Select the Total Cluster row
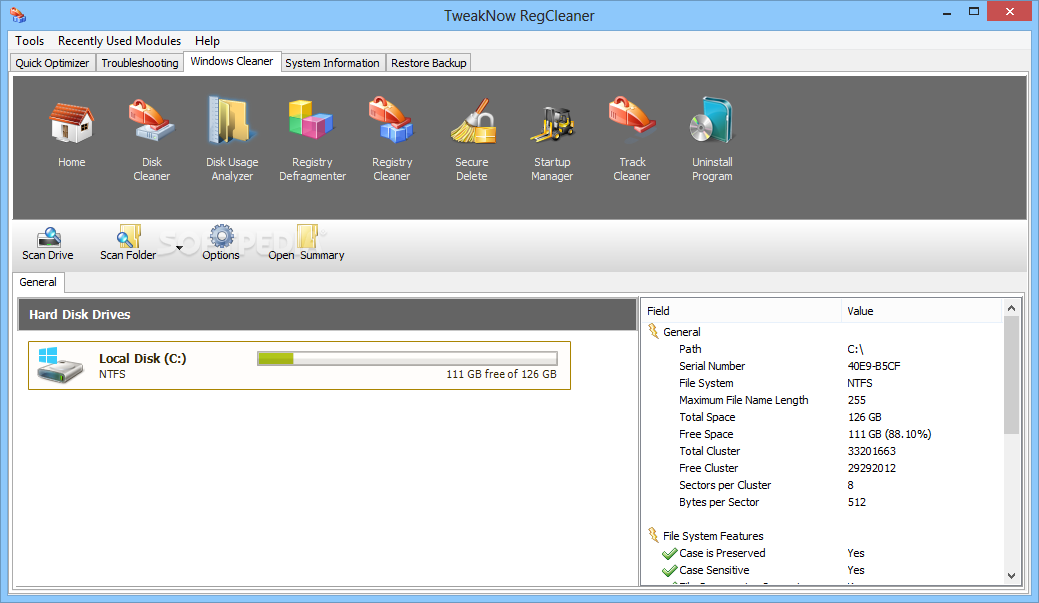 822,451
